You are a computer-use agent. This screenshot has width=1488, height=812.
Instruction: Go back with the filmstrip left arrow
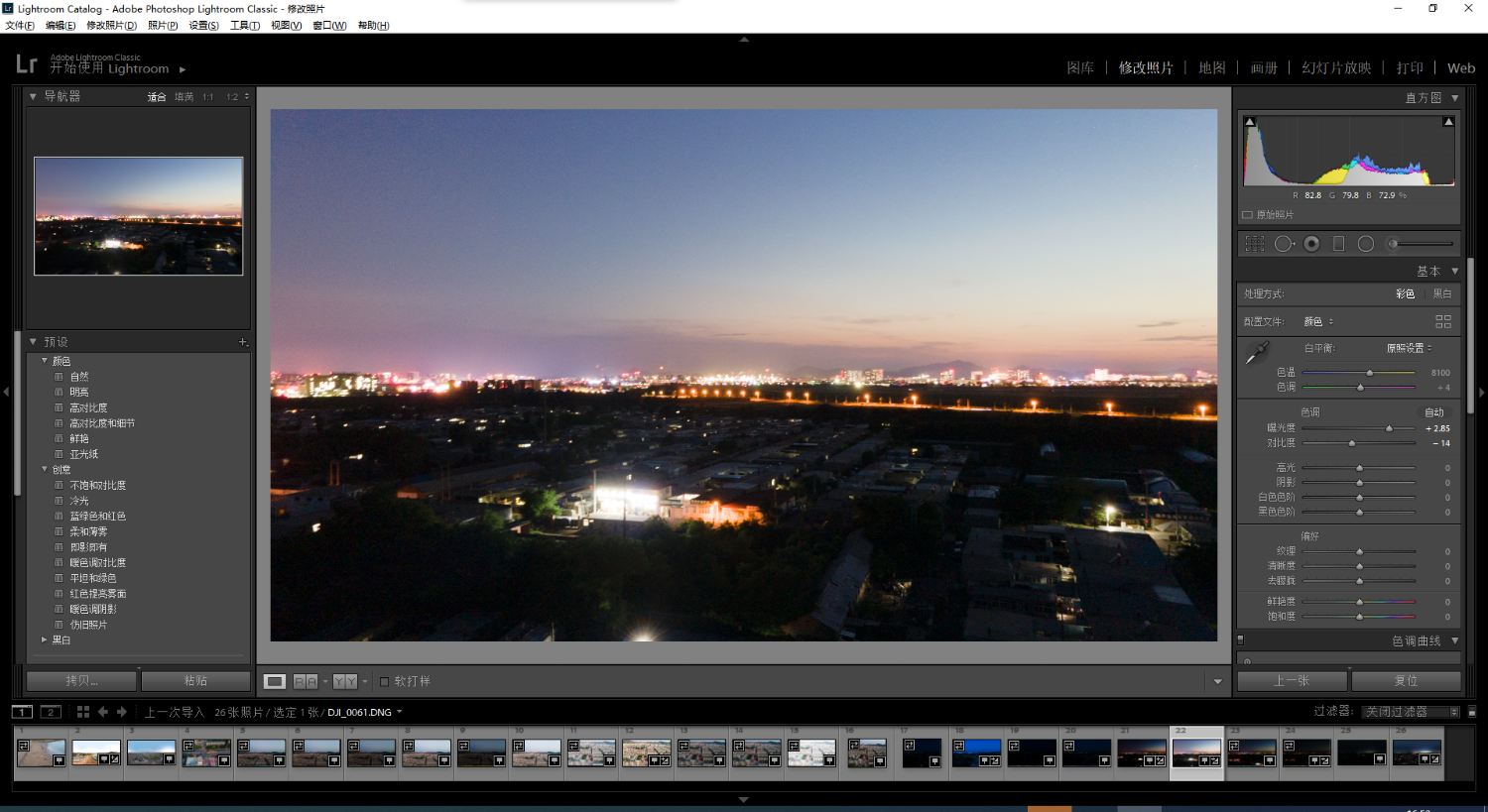pyautogui.click(x=103, y=712)
